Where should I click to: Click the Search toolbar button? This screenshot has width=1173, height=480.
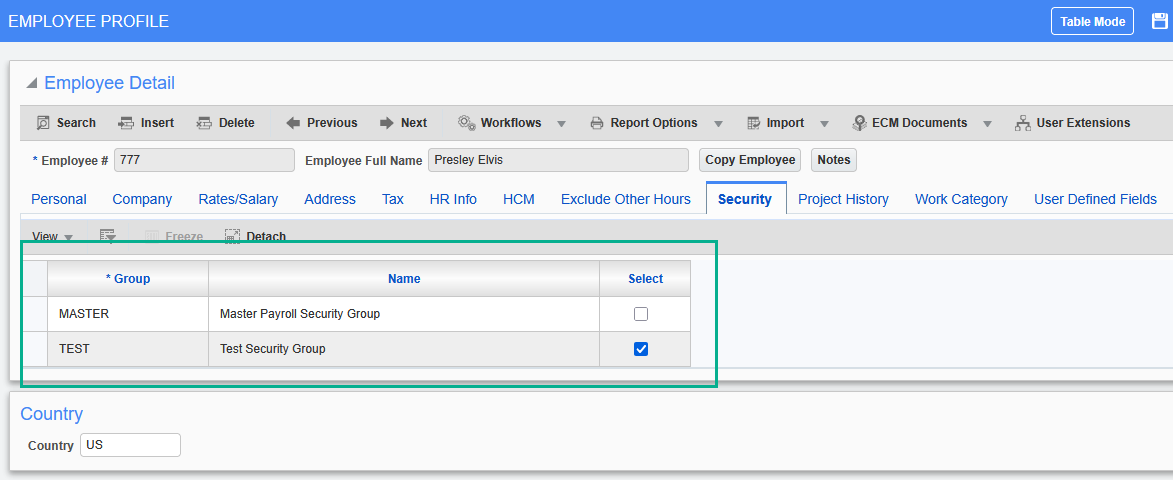pos(66,123)
